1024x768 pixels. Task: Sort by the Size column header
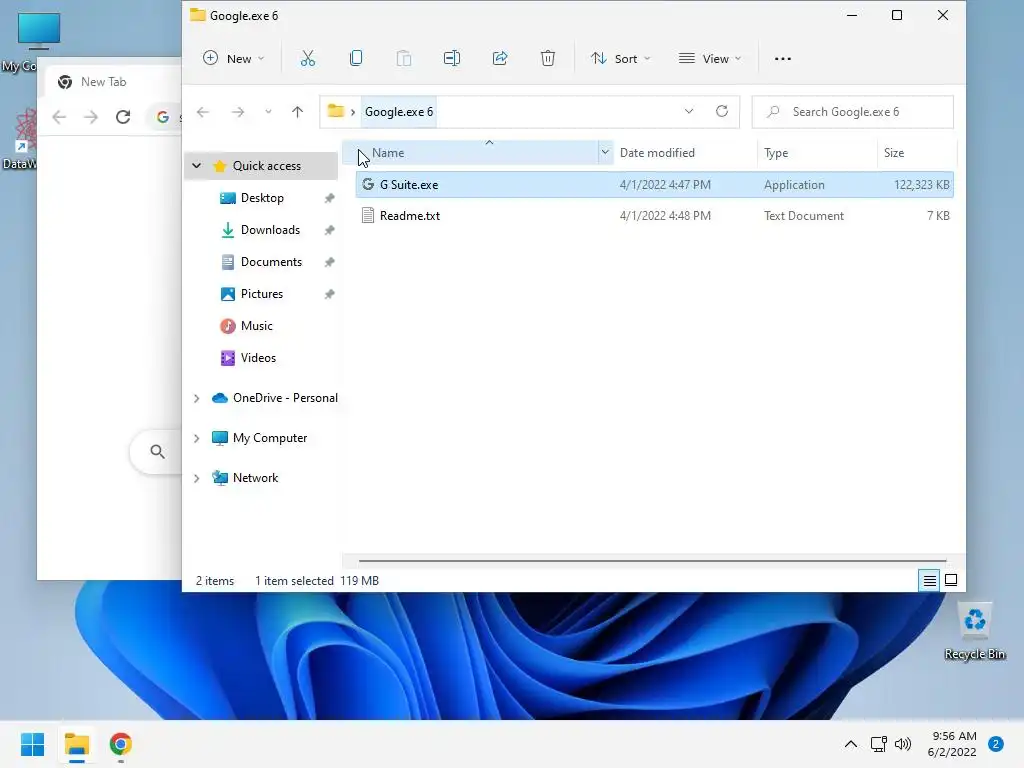894,153
